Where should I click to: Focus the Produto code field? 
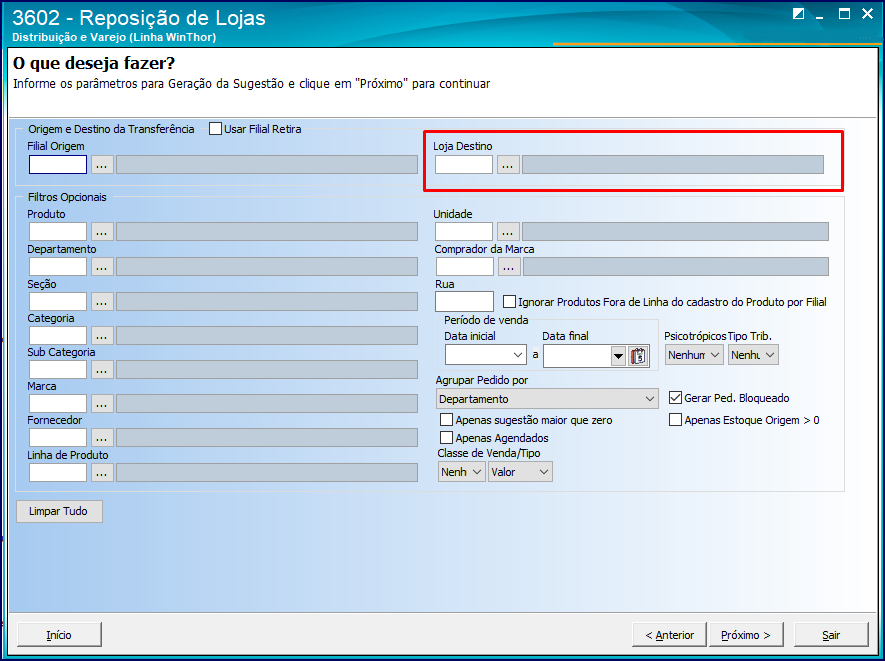tap(58, 231)
